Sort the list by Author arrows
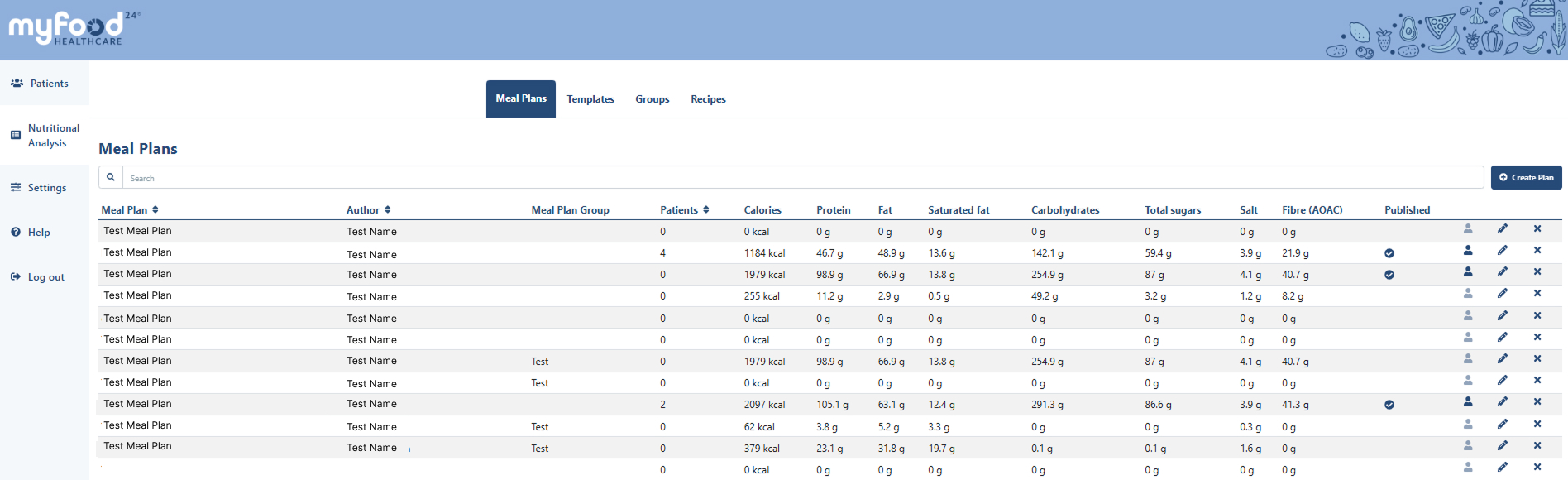The image size is (1568, 480). click(387, 210)
